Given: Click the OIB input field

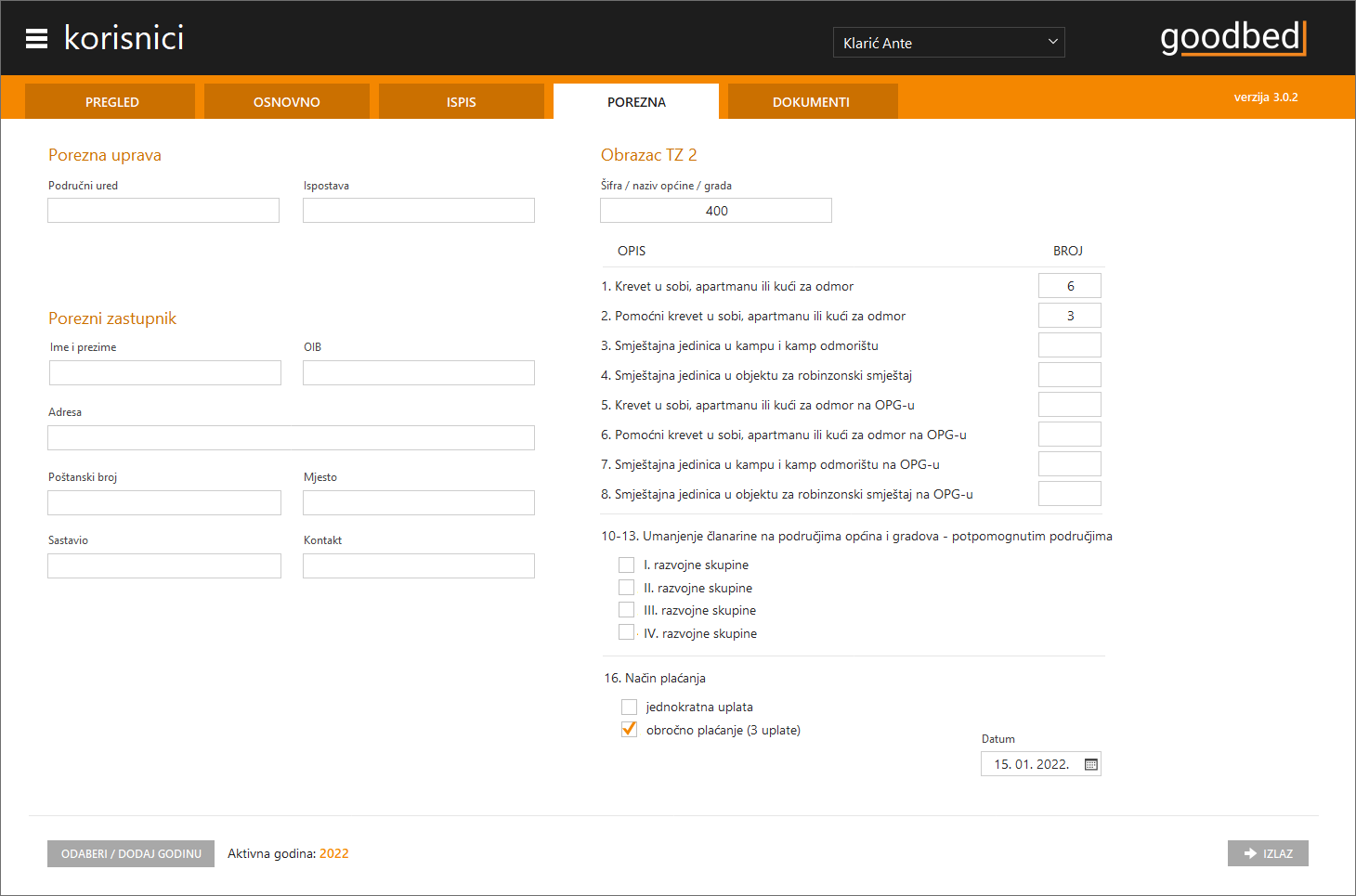Looking at the screenshot, I should [419, 372].
